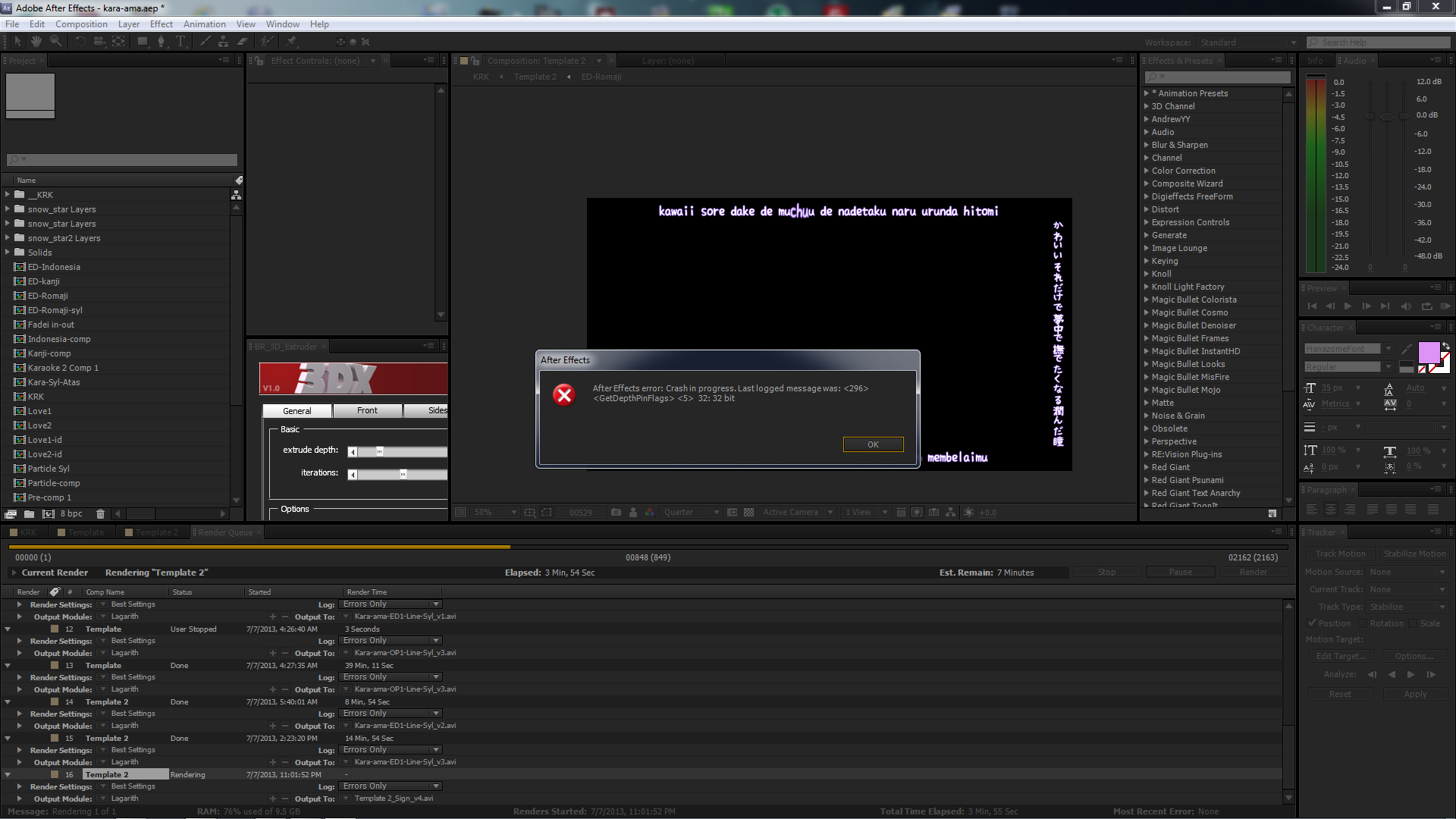Click the eyedropper in Character panel
This screenshot has height=819, width=1456.
click(x=1407, y=349)
